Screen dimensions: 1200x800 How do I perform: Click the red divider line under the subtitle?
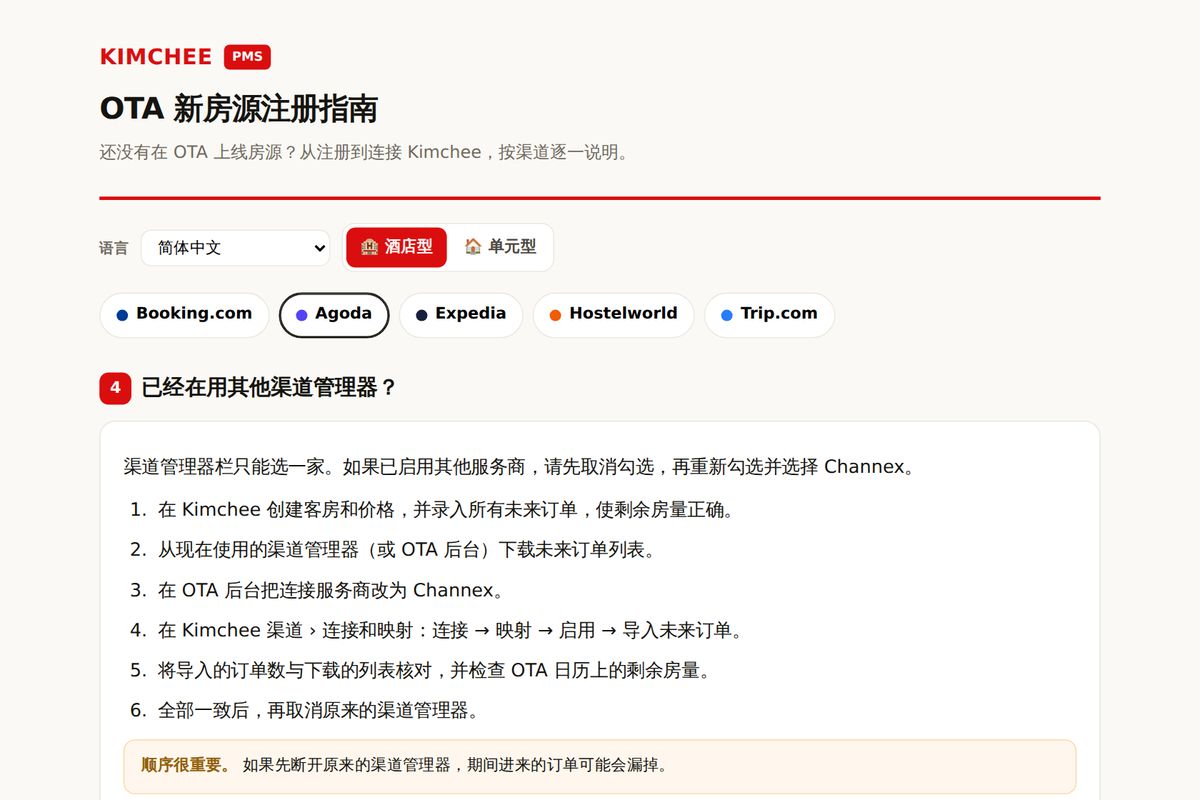pyautogui.click(x=600, y=198)
